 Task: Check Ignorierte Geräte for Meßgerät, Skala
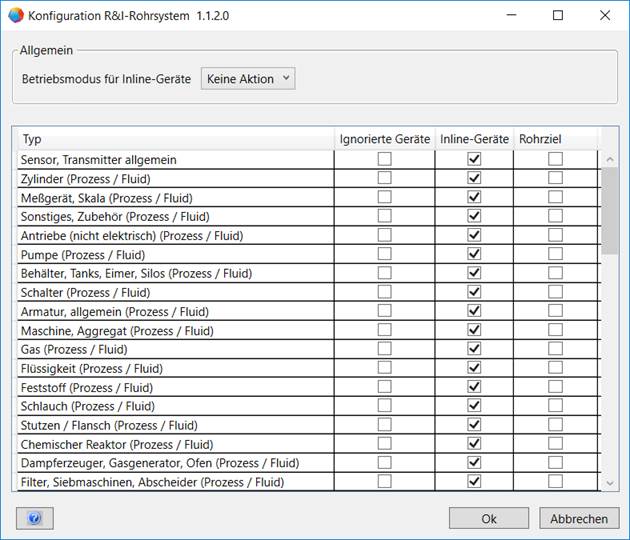pyautogui.click(x=385, y=197)
